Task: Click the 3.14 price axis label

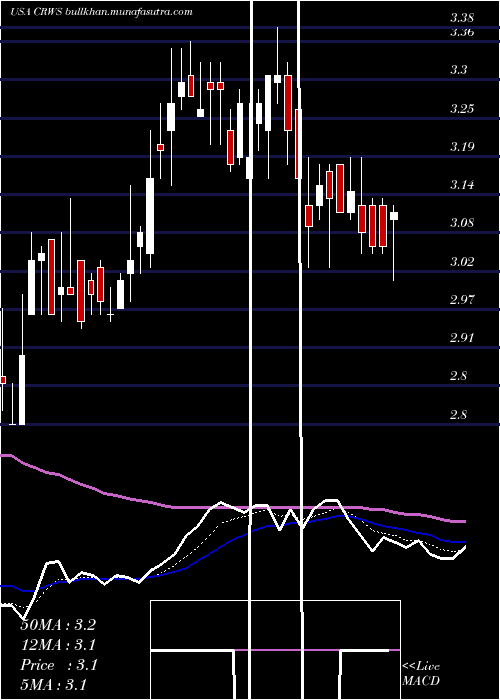Action: [x=462, y=184]
